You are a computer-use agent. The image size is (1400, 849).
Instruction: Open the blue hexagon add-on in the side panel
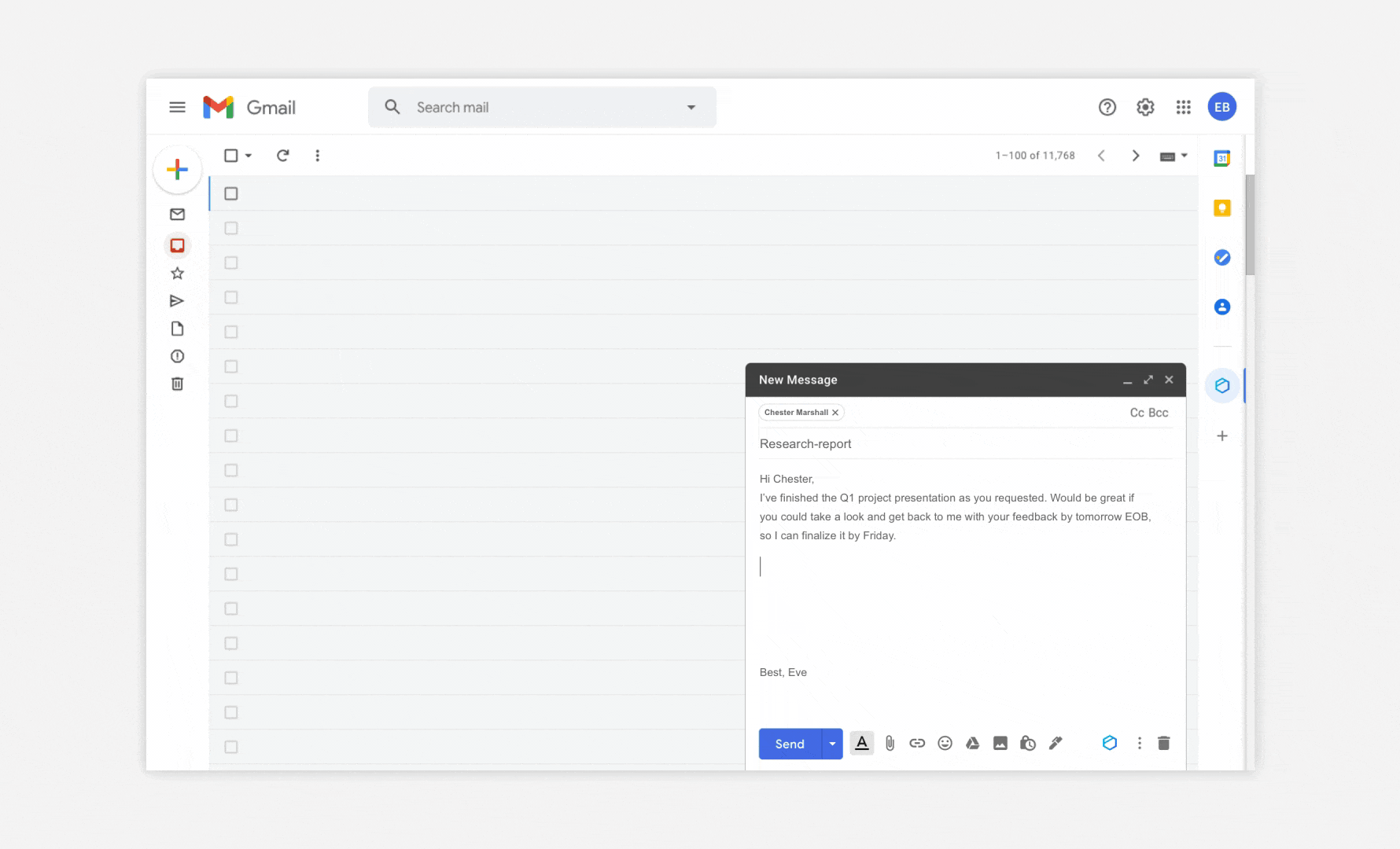[1222, 385]
